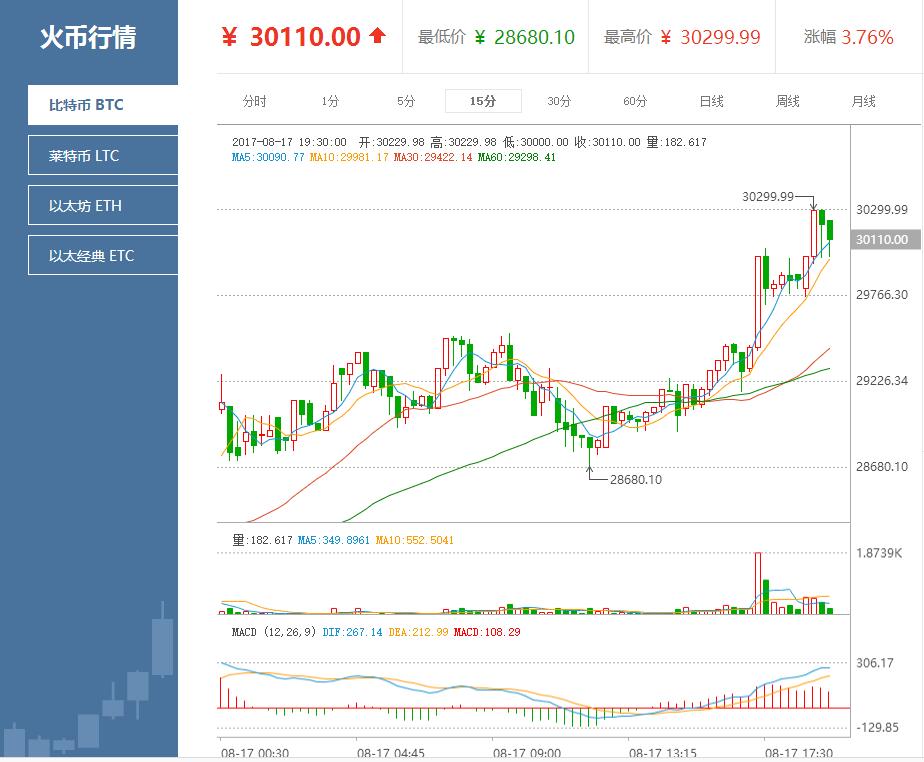Click the 30110.00 current price axis label
924x762 pixels.
tap(882, 240)
